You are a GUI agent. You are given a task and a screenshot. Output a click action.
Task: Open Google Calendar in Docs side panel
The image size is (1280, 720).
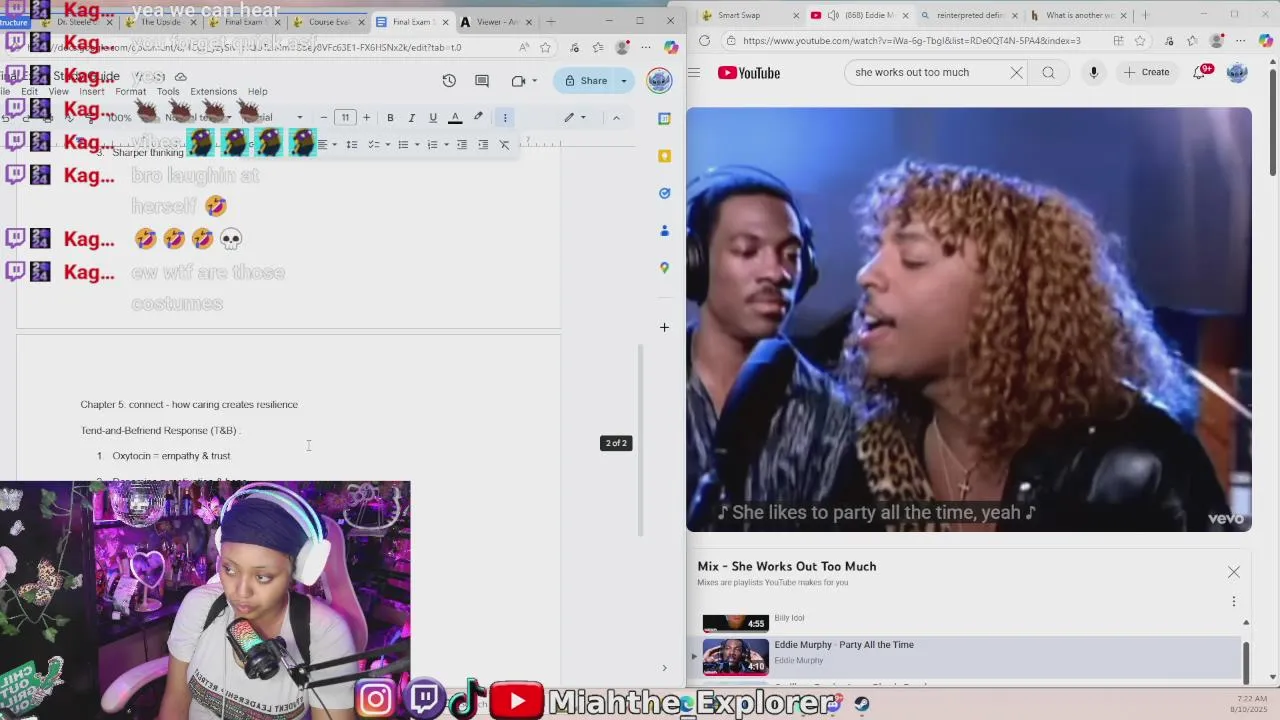[x=664, y=119]
